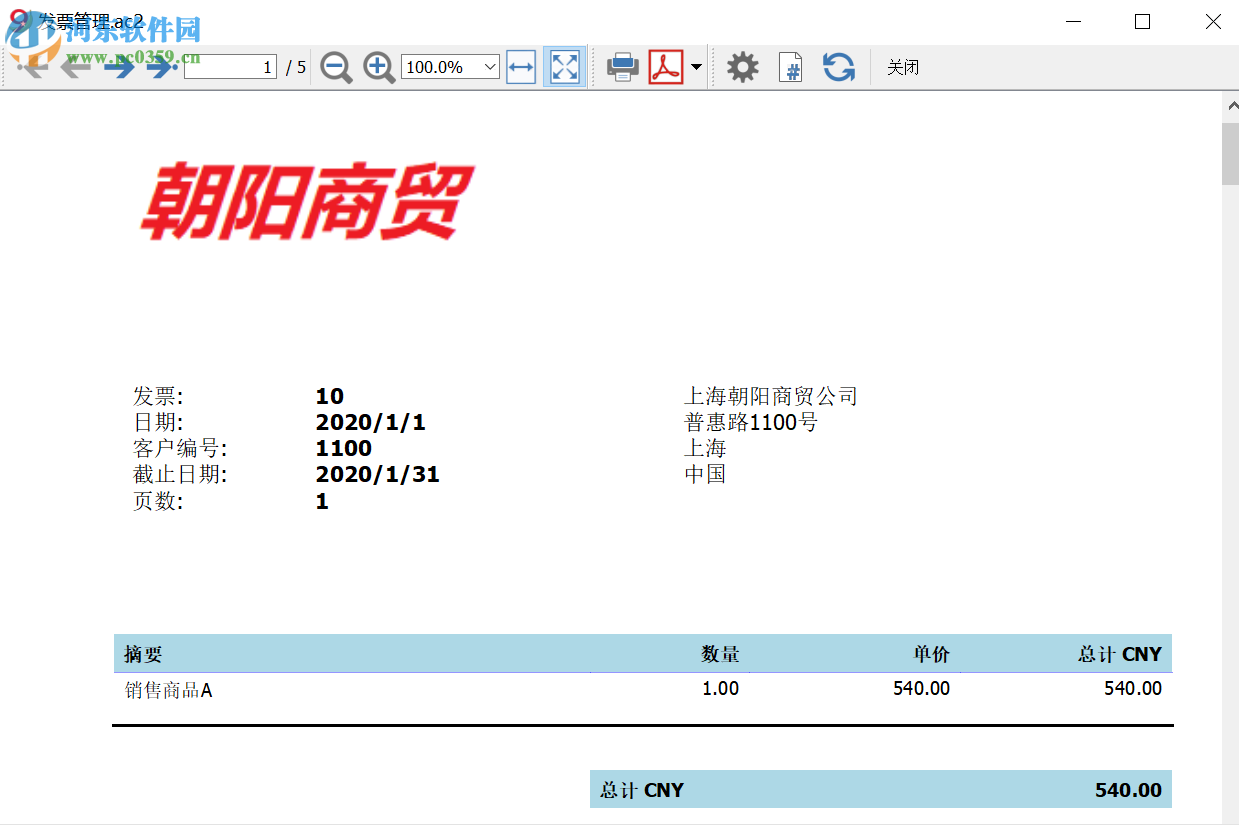Jump to the last page
The image size is (1239, 825).
click(x=160, y=67)
